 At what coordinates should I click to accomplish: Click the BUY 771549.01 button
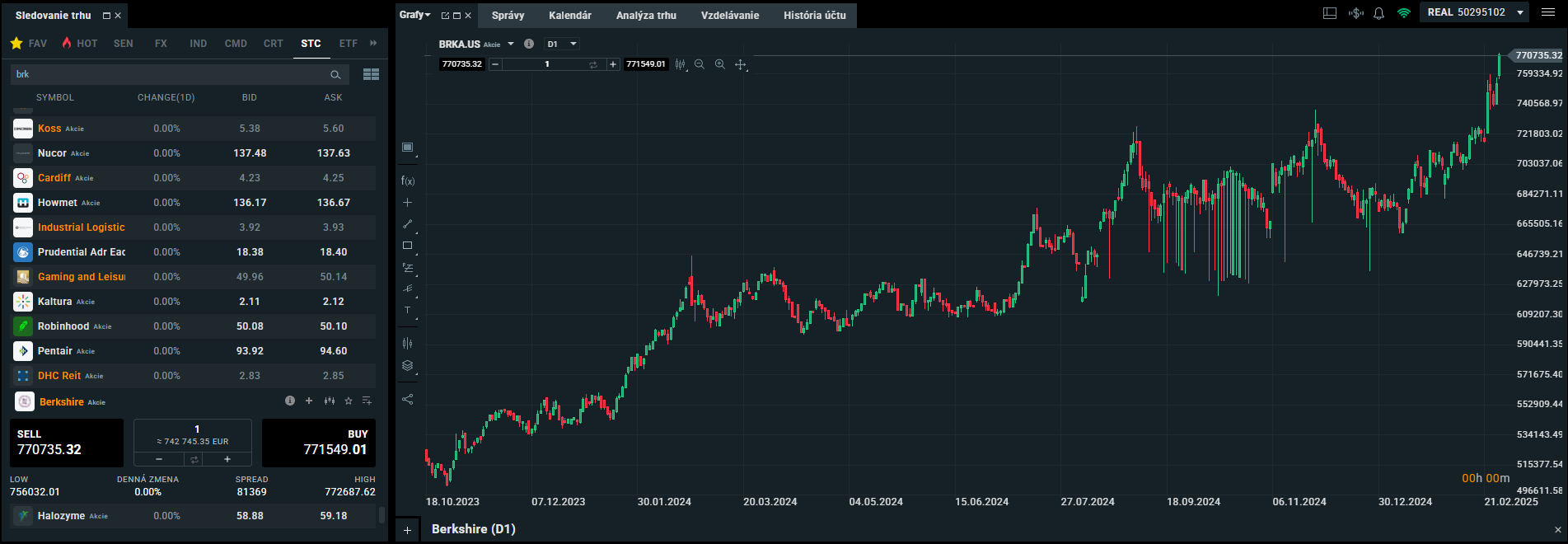pos(318,443)
